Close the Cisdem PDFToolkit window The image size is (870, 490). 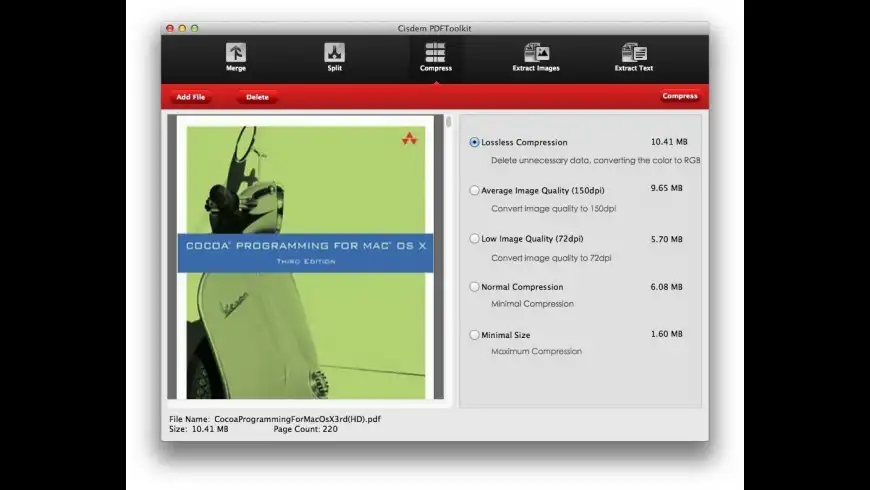pos(170,28)
